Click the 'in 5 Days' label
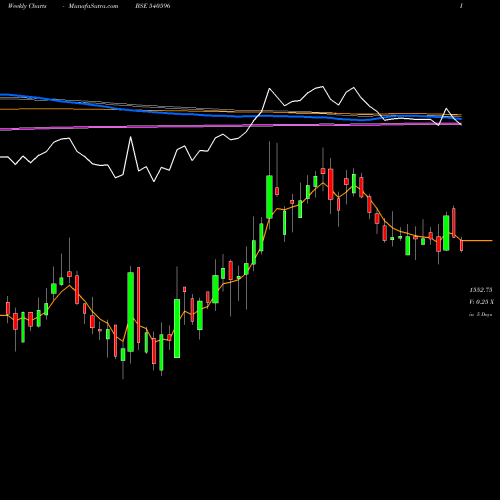The height and width of the screenshot is (500, 500). (480, 314)
